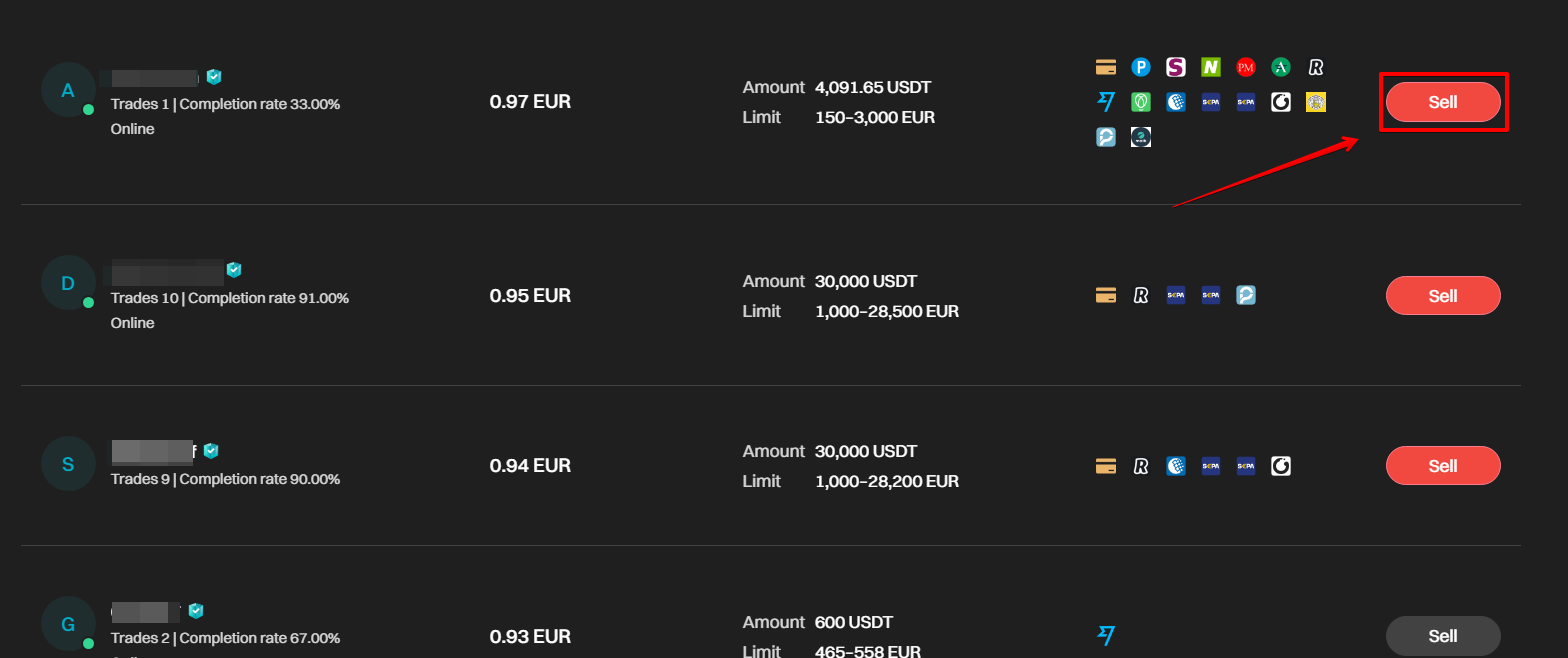Click the verified badge next to seller A
Screen dimensions: 1568x658
click(x=214, y=76)
